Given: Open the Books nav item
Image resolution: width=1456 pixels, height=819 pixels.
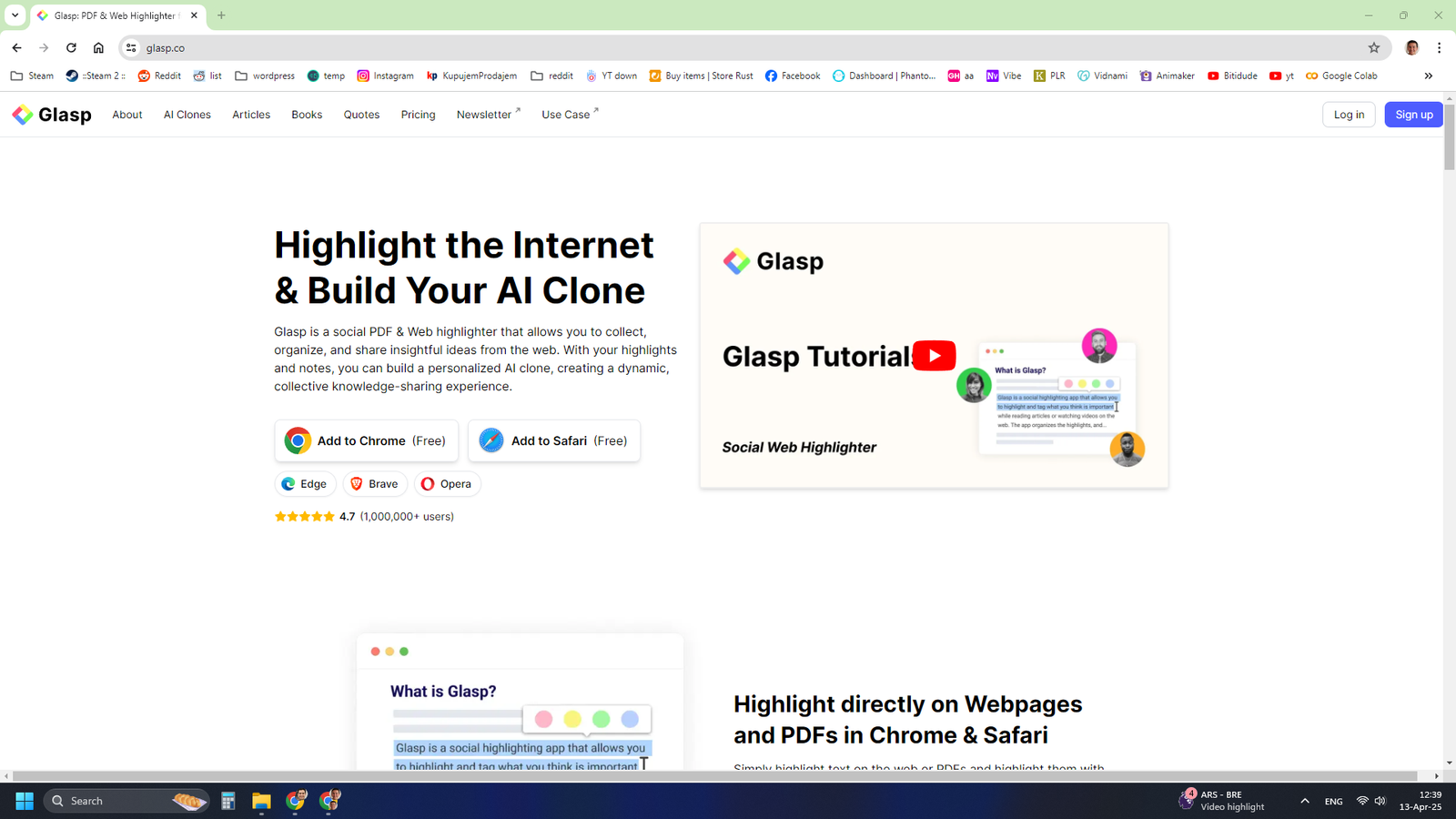Looking at the screenshot, I should 307,115.
